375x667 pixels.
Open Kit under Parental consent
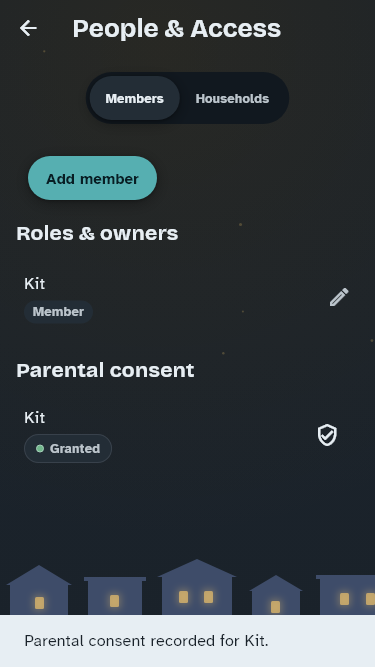pyautogui.click(x=34, y=418)
